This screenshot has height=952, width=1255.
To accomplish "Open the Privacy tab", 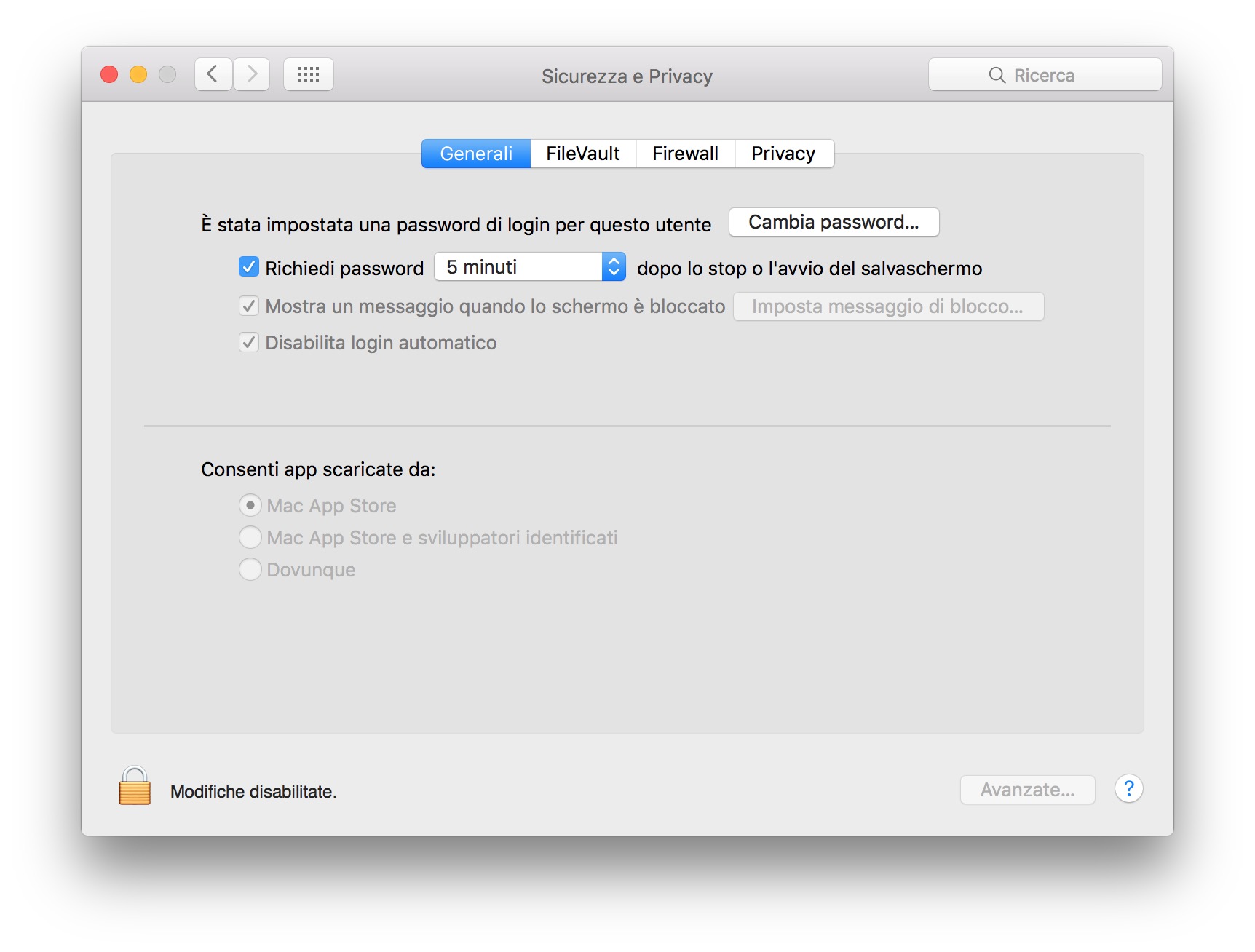I will 784,154.
